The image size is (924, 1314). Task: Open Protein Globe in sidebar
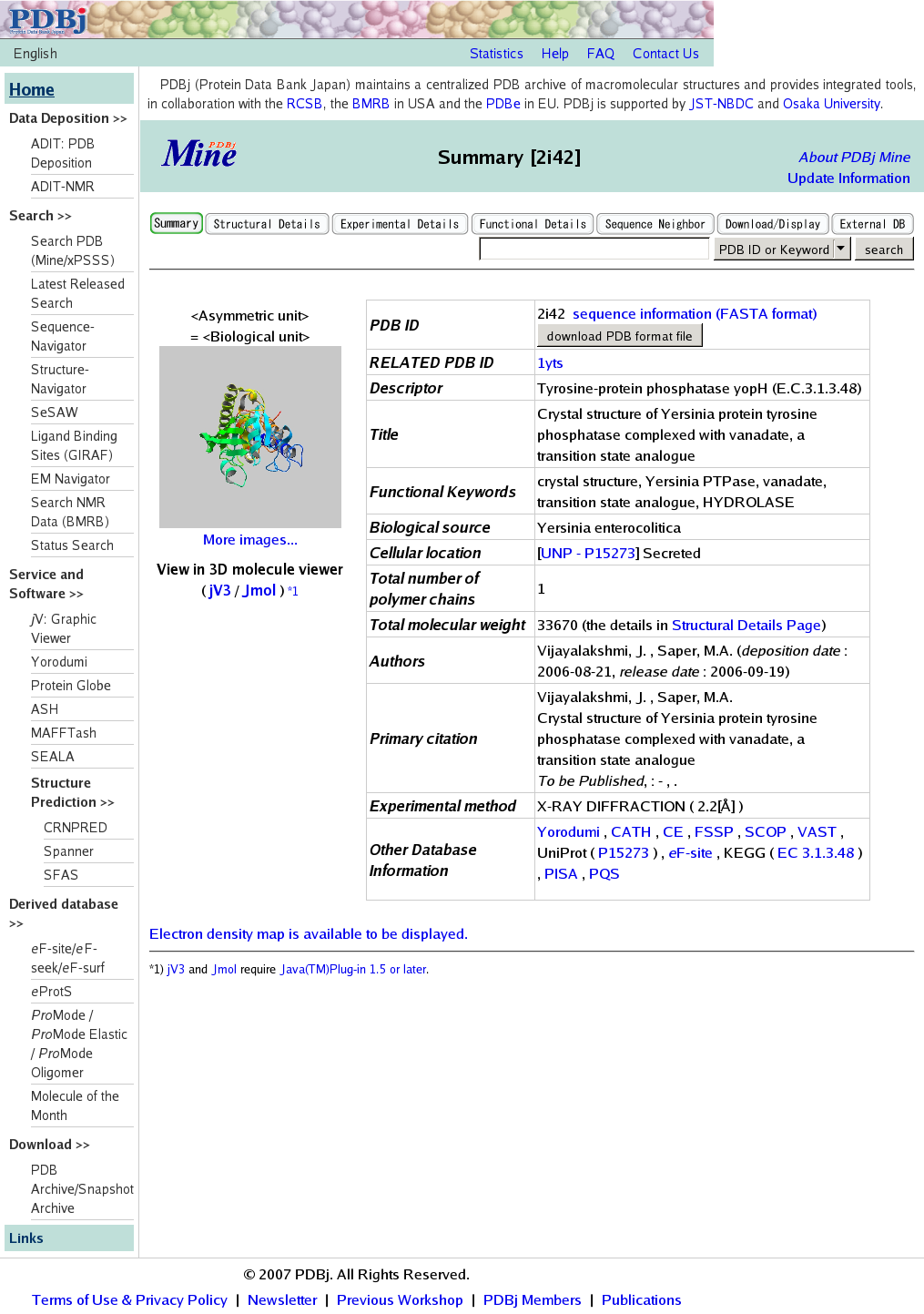pos(71,686)
